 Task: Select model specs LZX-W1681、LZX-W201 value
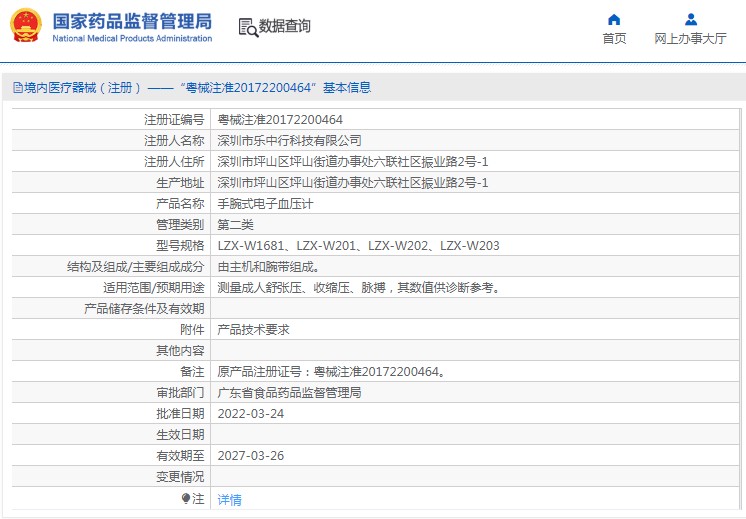358,245
